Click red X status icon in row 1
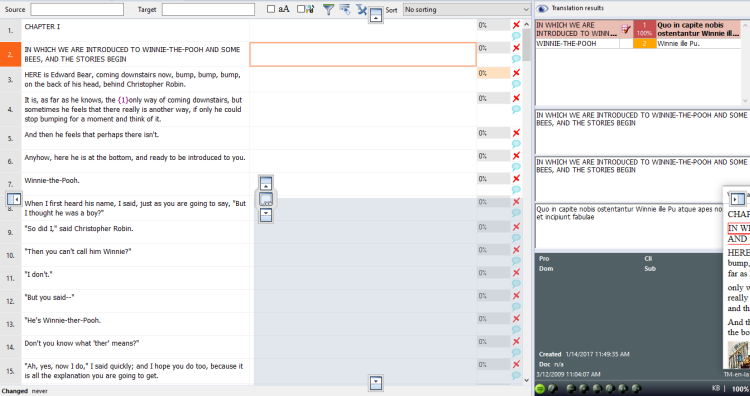 pos(516,25)
